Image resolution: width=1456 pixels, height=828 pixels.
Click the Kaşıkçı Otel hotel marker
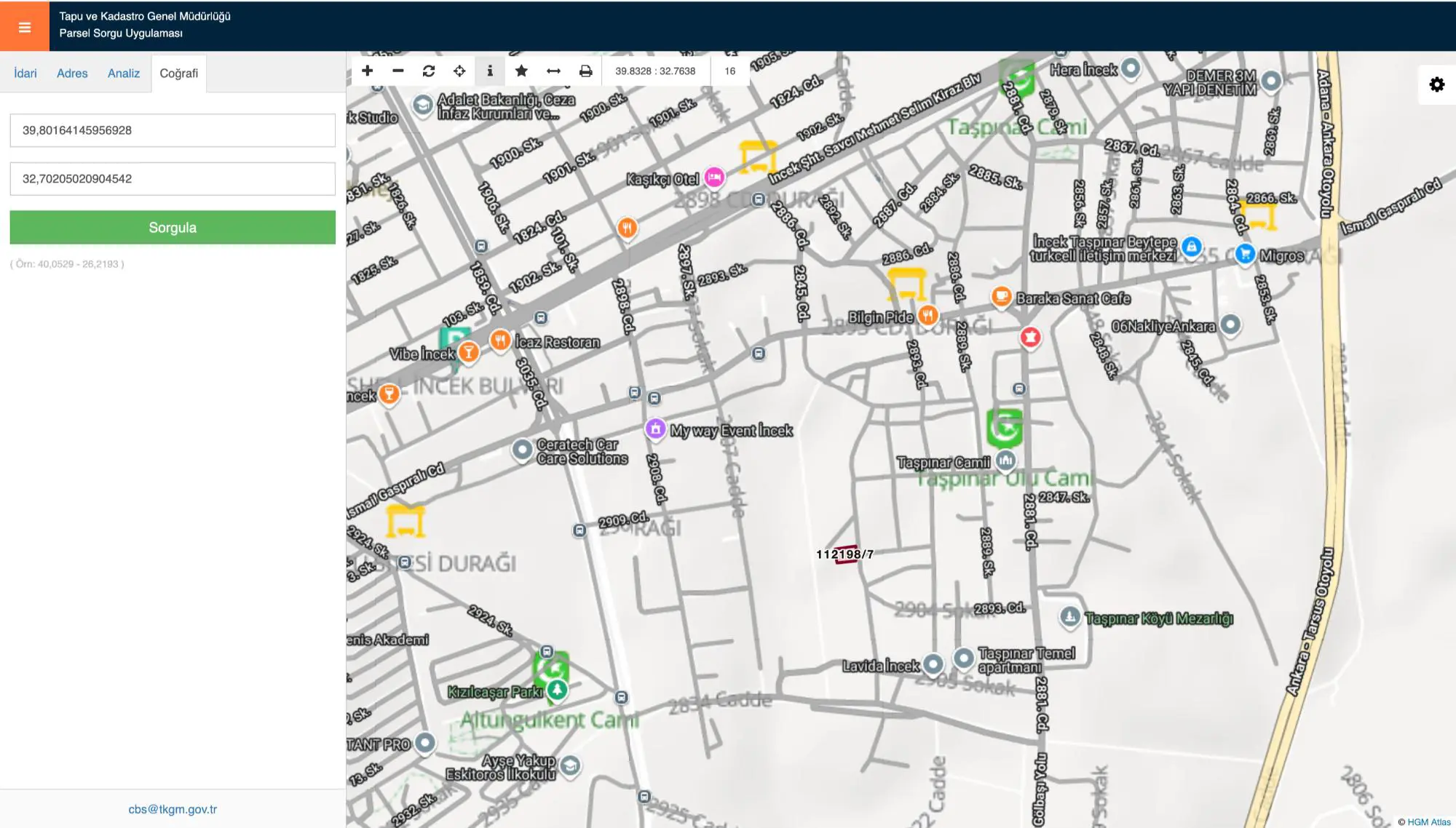click(715, 177)
